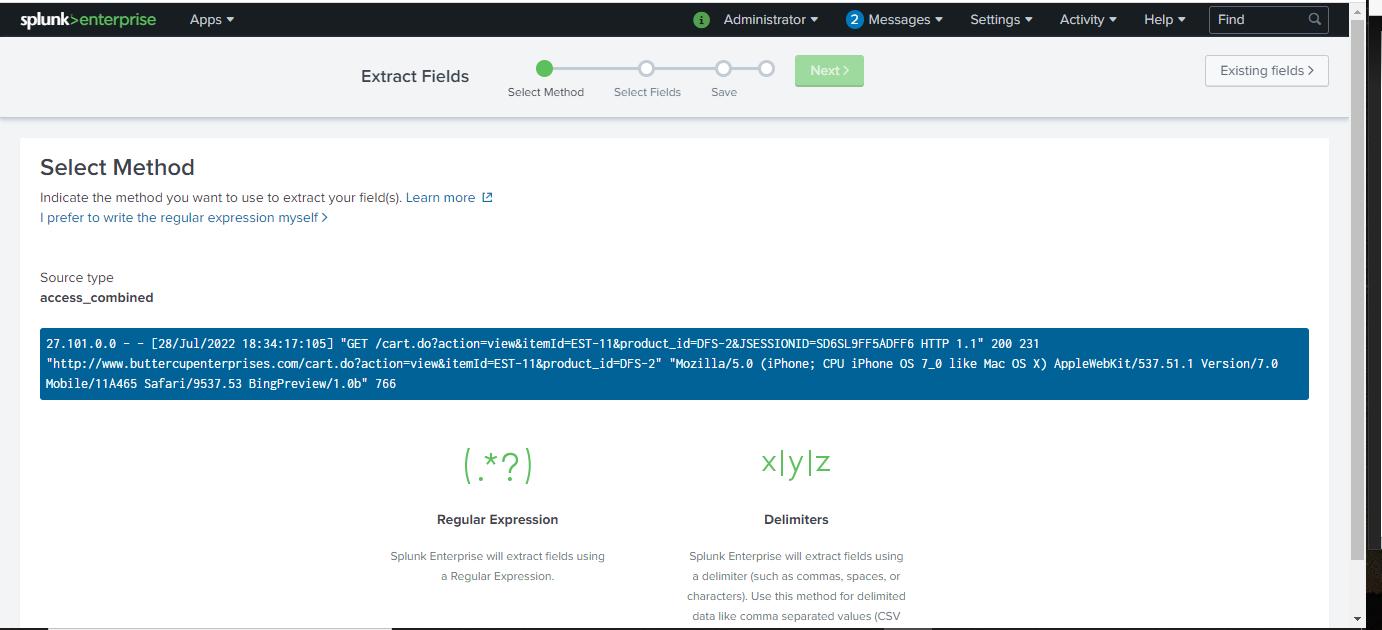Screen dimensions: 1382x630
Task: Click the Learn more external link icon
Action: click(x=487, y=197)
